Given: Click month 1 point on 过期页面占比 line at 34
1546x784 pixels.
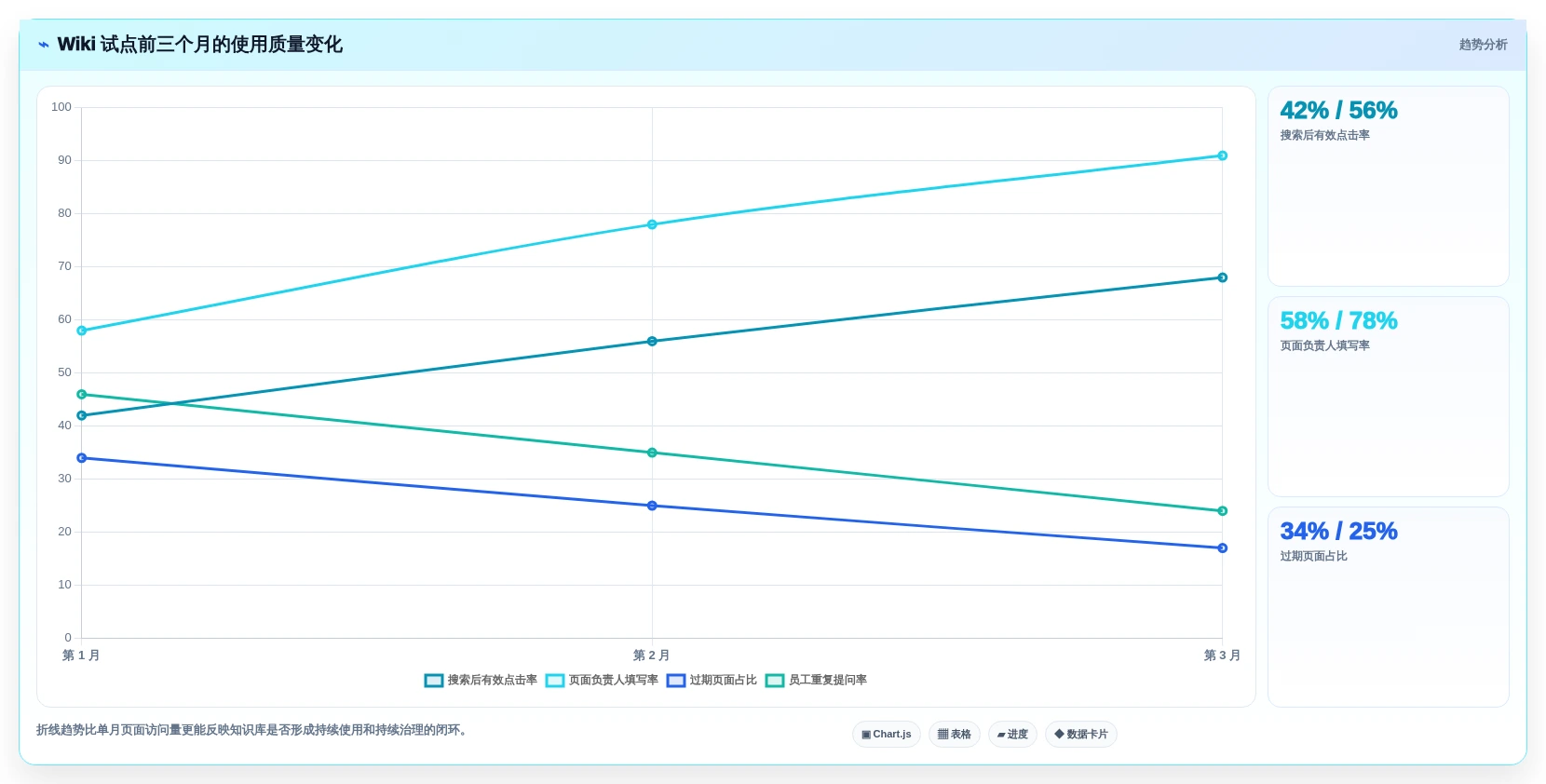Looking at the screenshot, I should (82, 458).
